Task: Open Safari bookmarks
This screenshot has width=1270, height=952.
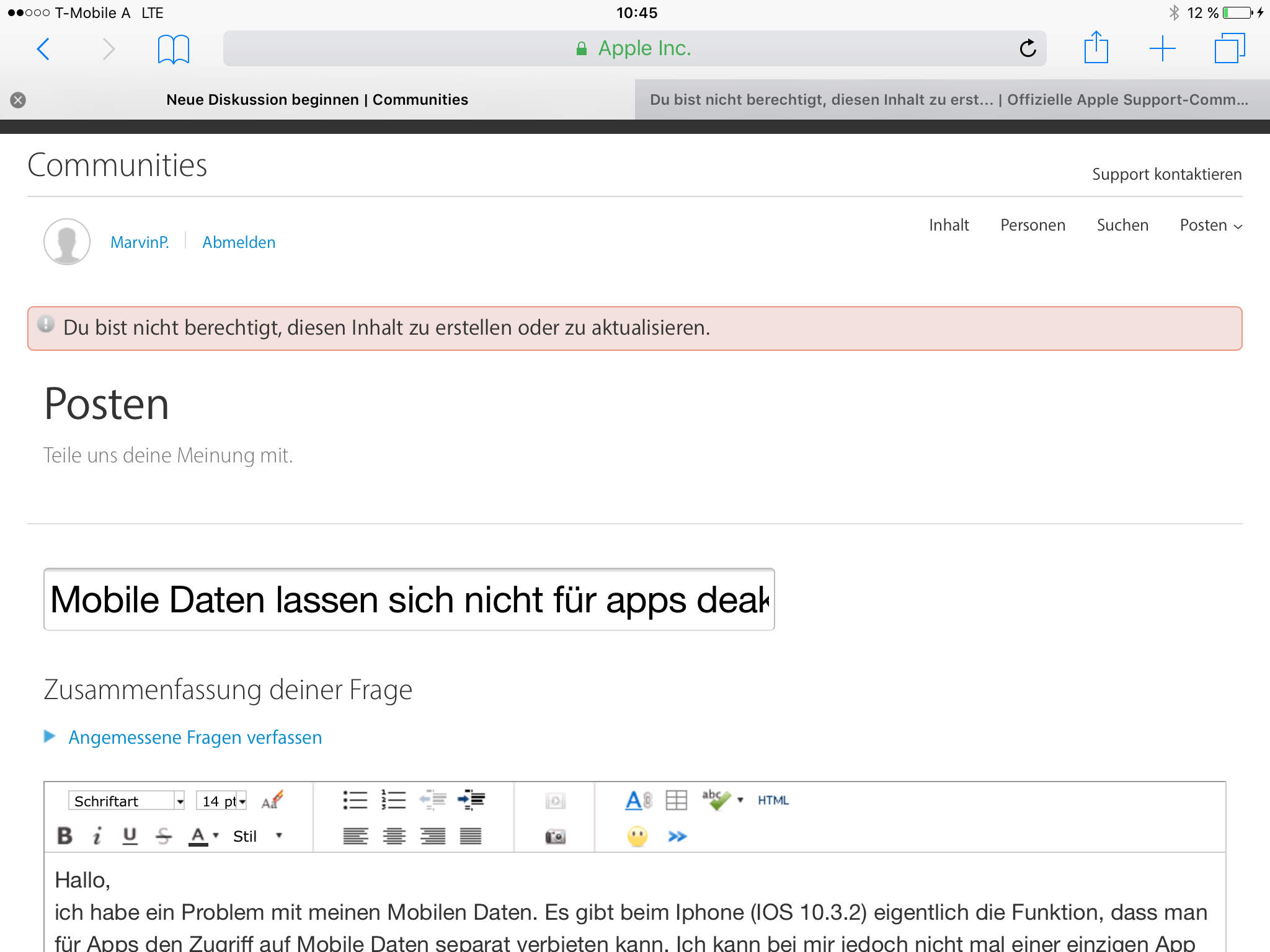Action: 173,49
